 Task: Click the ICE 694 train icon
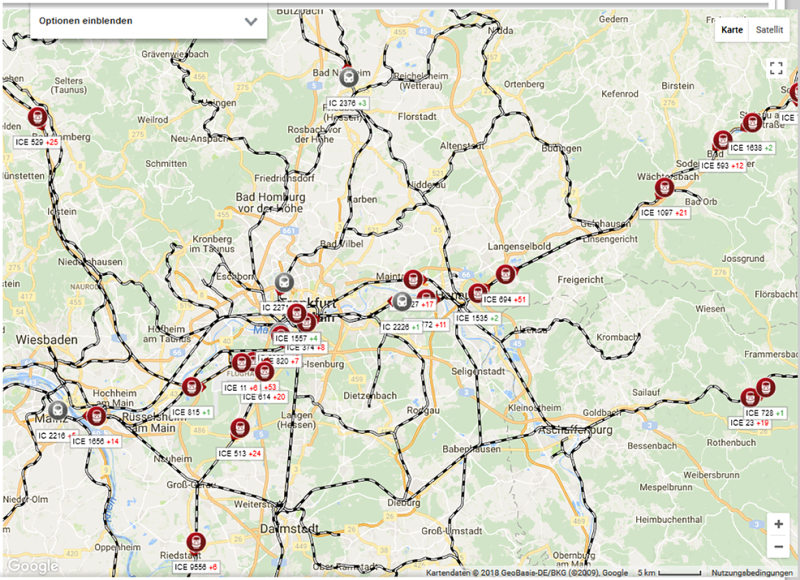506,274
